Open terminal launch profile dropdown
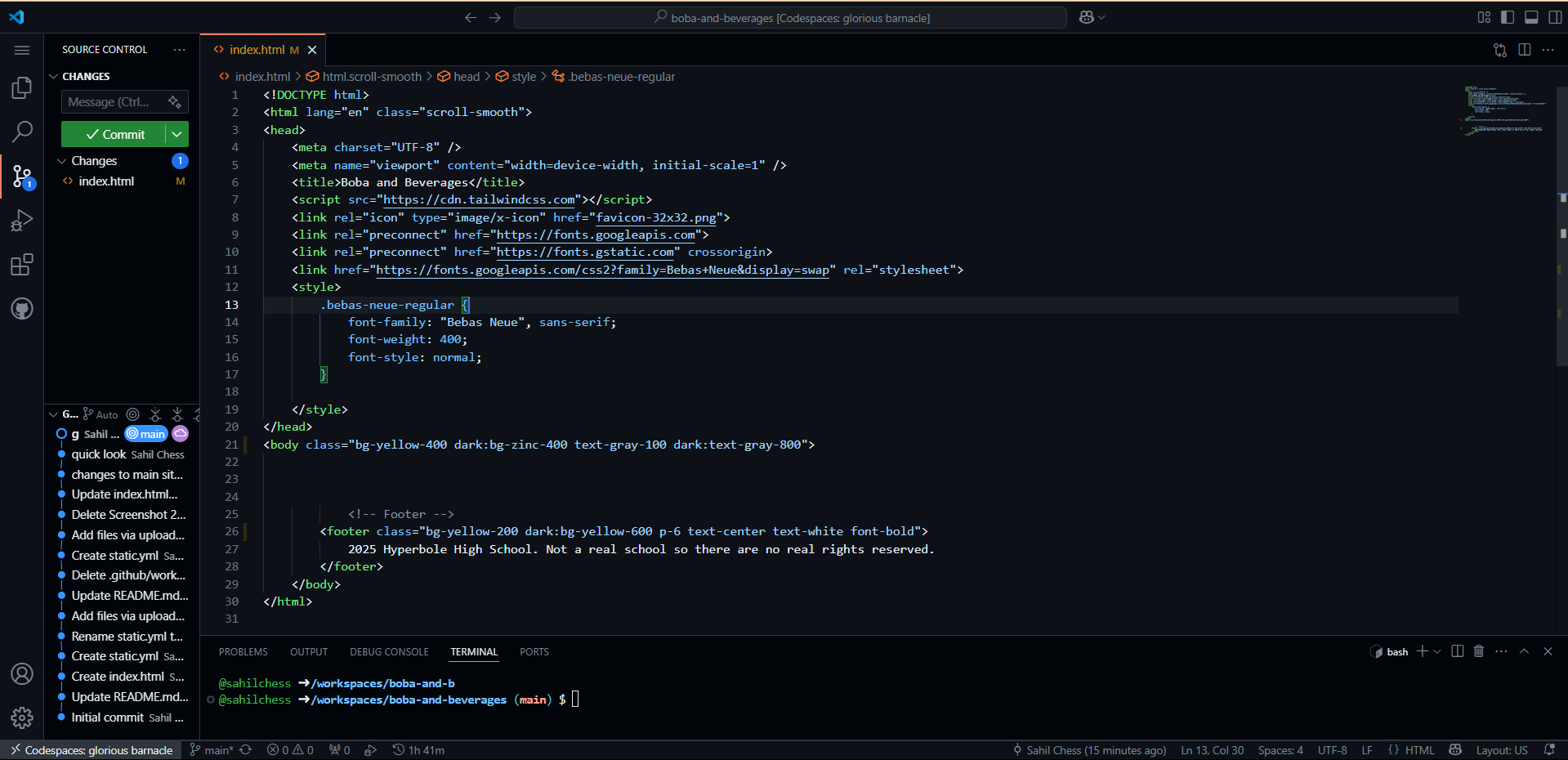Screen dimensions: 1568x760 pos(1437,651)
